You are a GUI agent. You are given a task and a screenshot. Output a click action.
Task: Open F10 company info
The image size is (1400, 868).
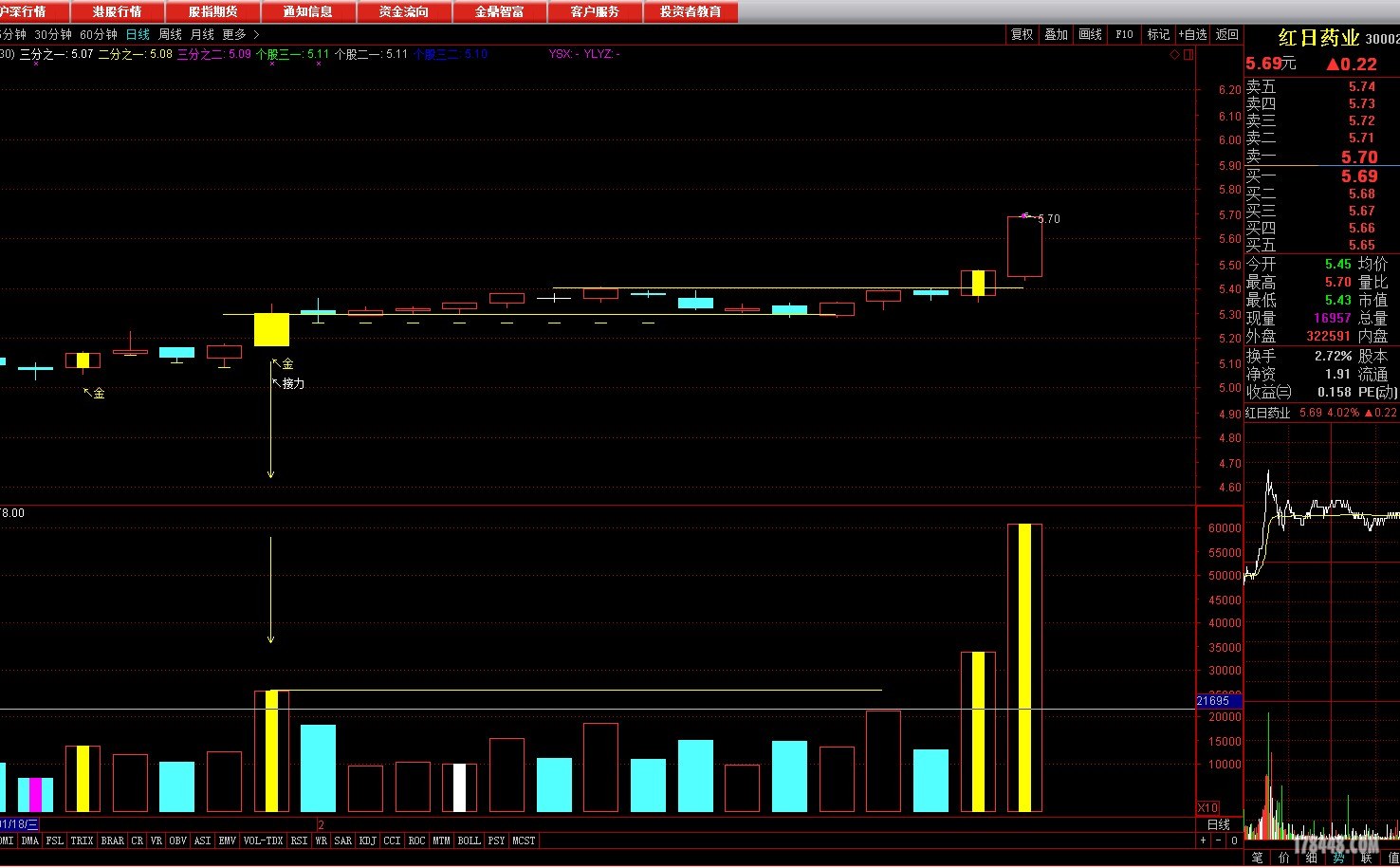[x=1124, y=34]
